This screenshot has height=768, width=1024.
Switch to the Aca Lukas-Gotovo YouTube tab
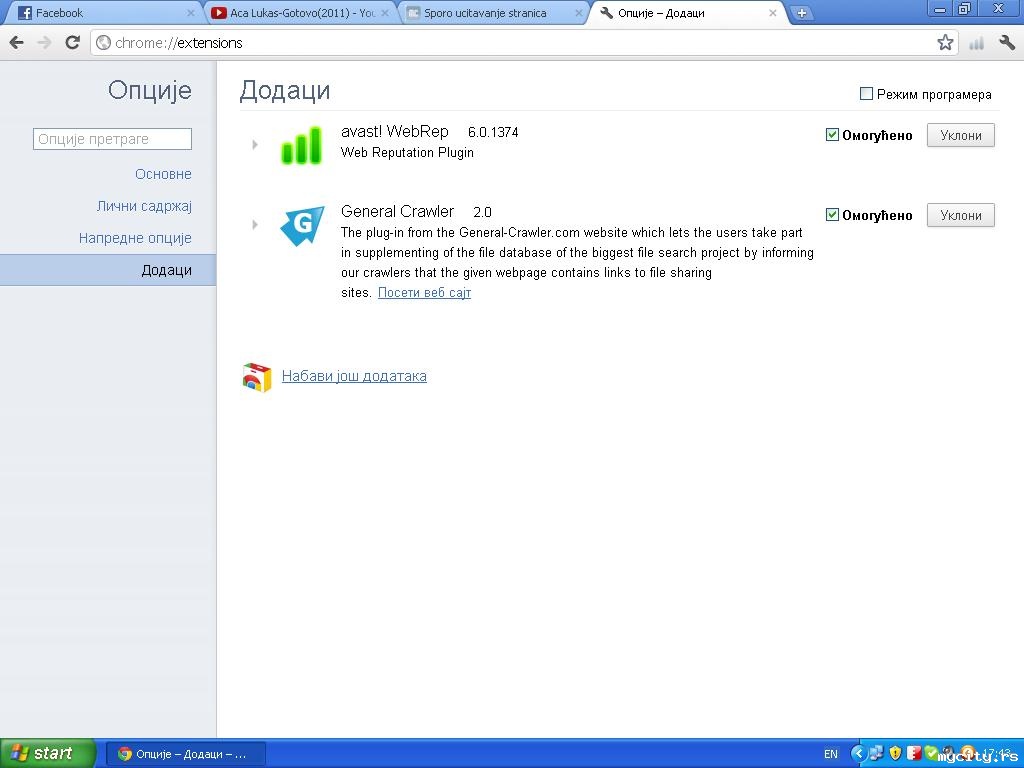302,12
